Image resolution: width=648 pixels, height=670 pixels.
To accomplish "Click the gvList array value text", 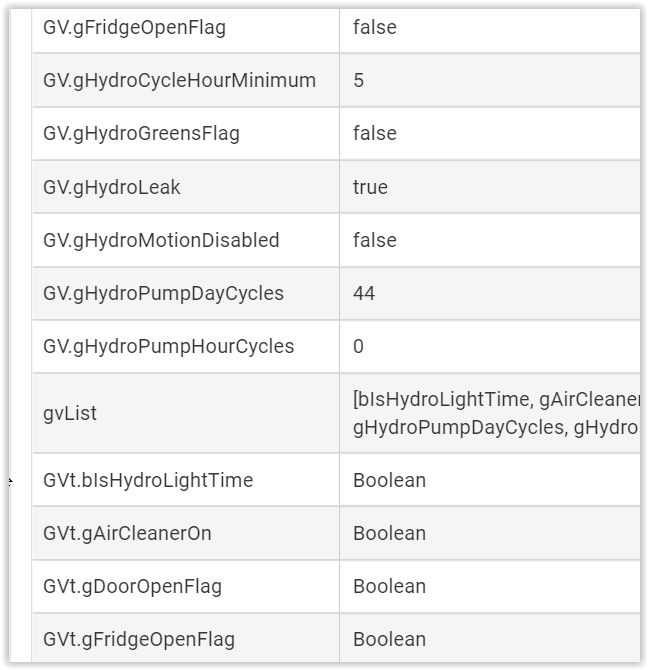I will tap(496, 413).
